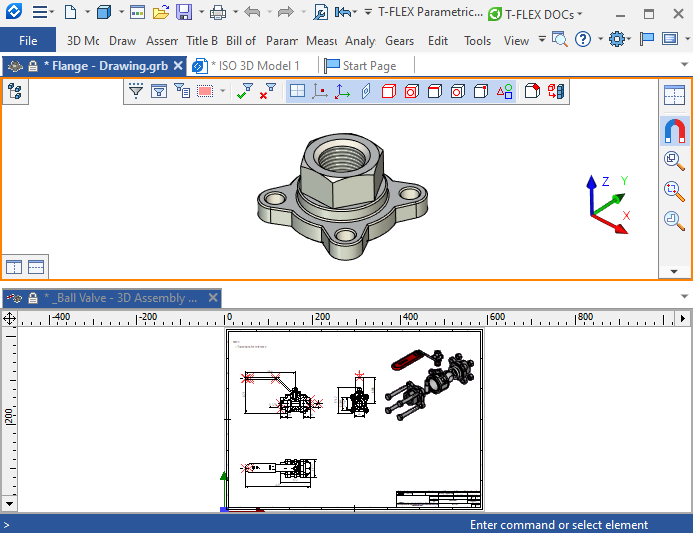Open the search commands magnifier icon

pos(560,39)
